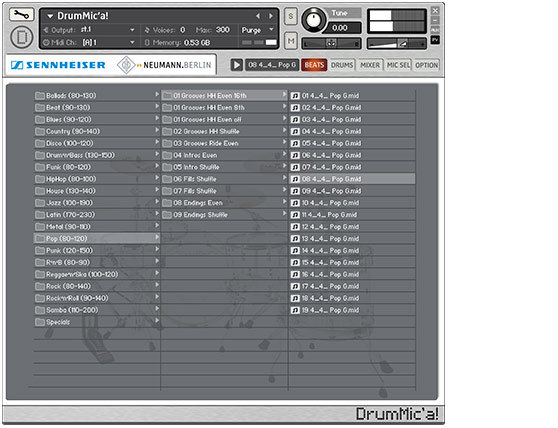Mute the instrument with the M button
The width and height of the screenshot is (558, 428).
[x=291, y=41]
